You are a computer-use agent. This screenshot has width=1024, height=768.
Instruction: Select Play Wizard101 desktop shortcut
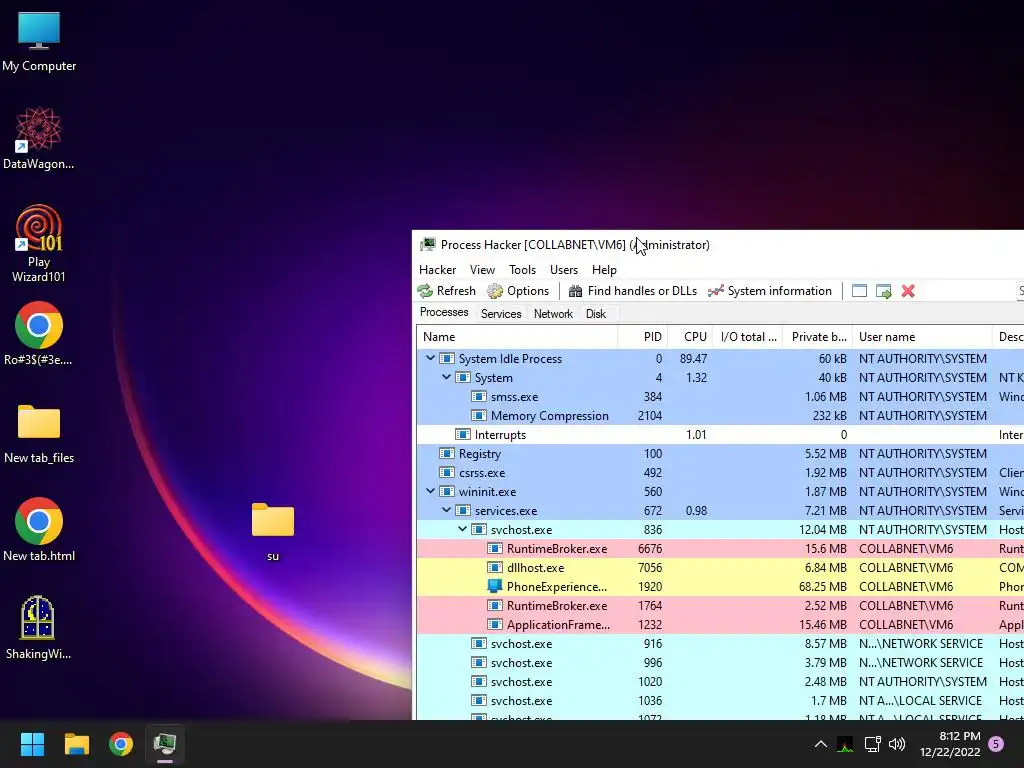[x=39, y=244]
